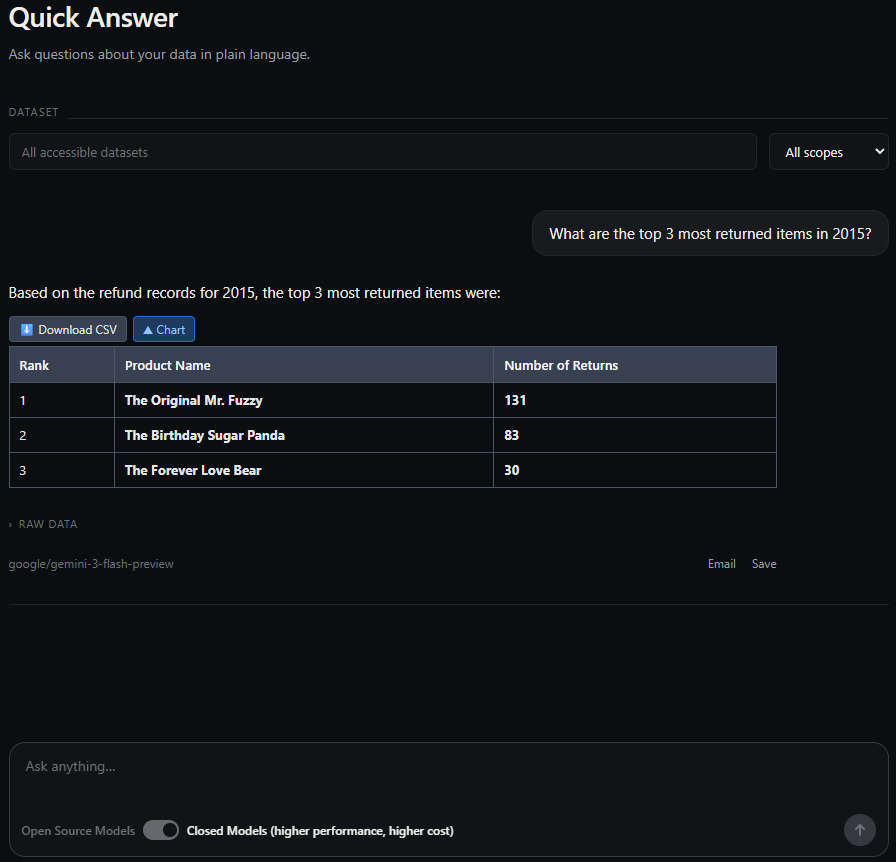
Task: Click the Download CSV button
Action: pos(68,329)
